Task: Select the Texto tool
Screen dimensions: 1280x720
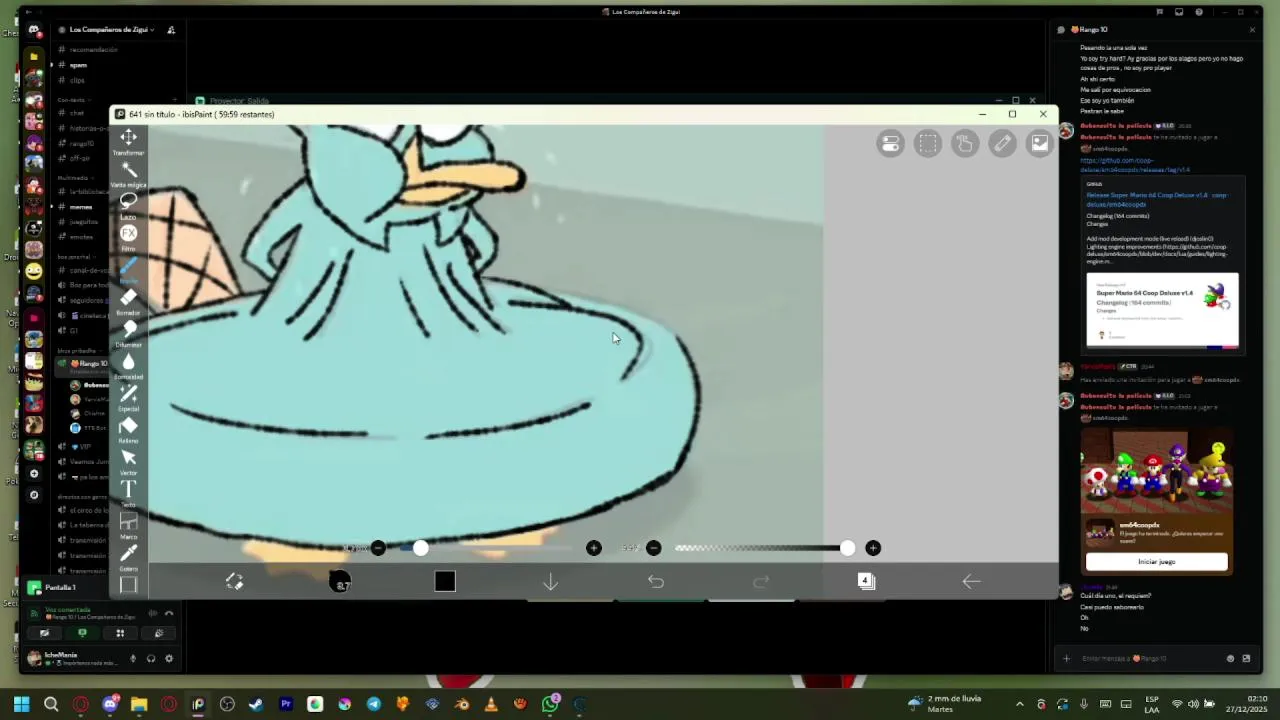Action: [x=128, y=491]
